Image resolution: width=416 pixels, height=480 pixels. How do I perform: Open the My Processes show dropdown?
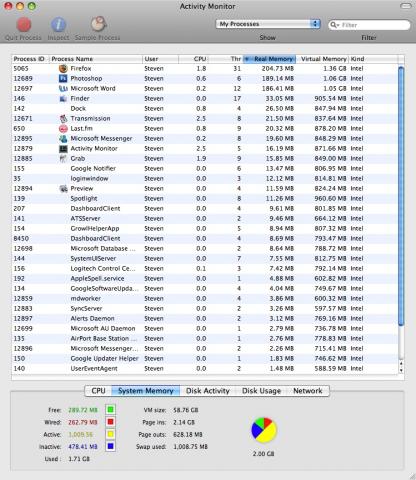[268, 24]
